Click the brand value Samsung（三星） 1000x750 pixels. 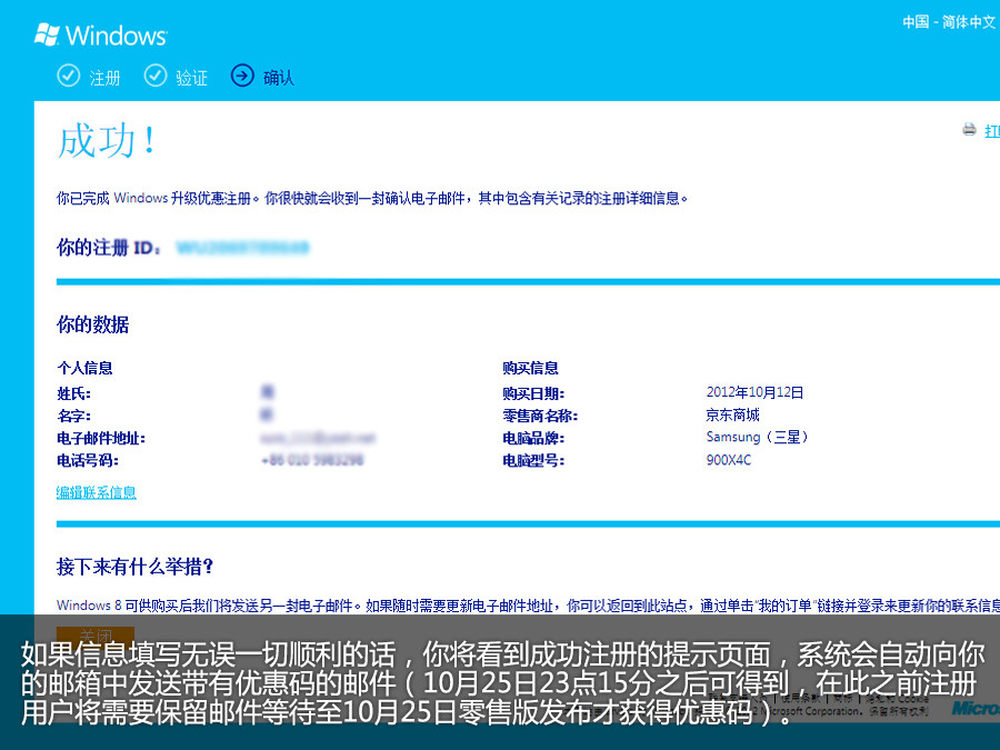758,437
